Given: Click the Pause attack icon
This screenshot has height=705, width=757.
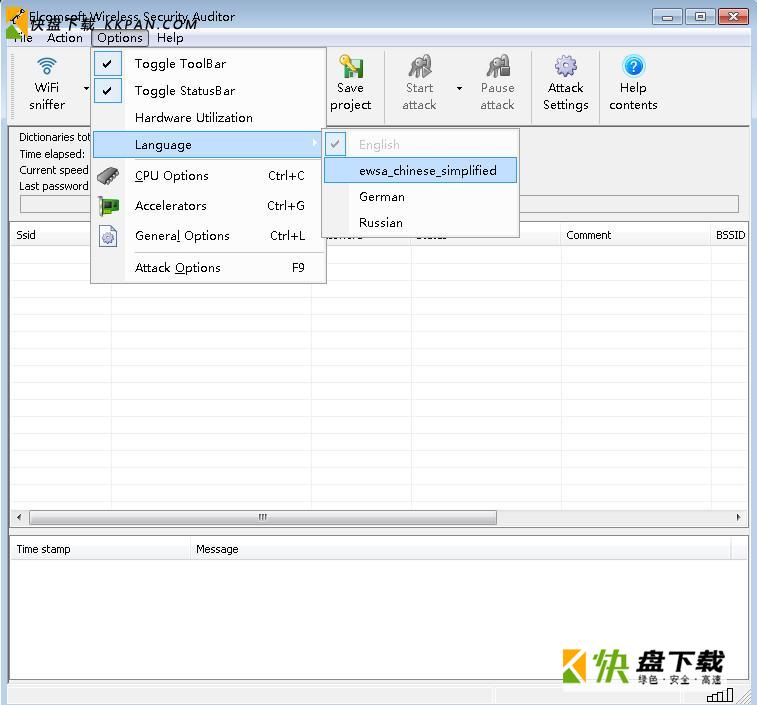Looking at the screenshot, I should click(x=498, y=66).
